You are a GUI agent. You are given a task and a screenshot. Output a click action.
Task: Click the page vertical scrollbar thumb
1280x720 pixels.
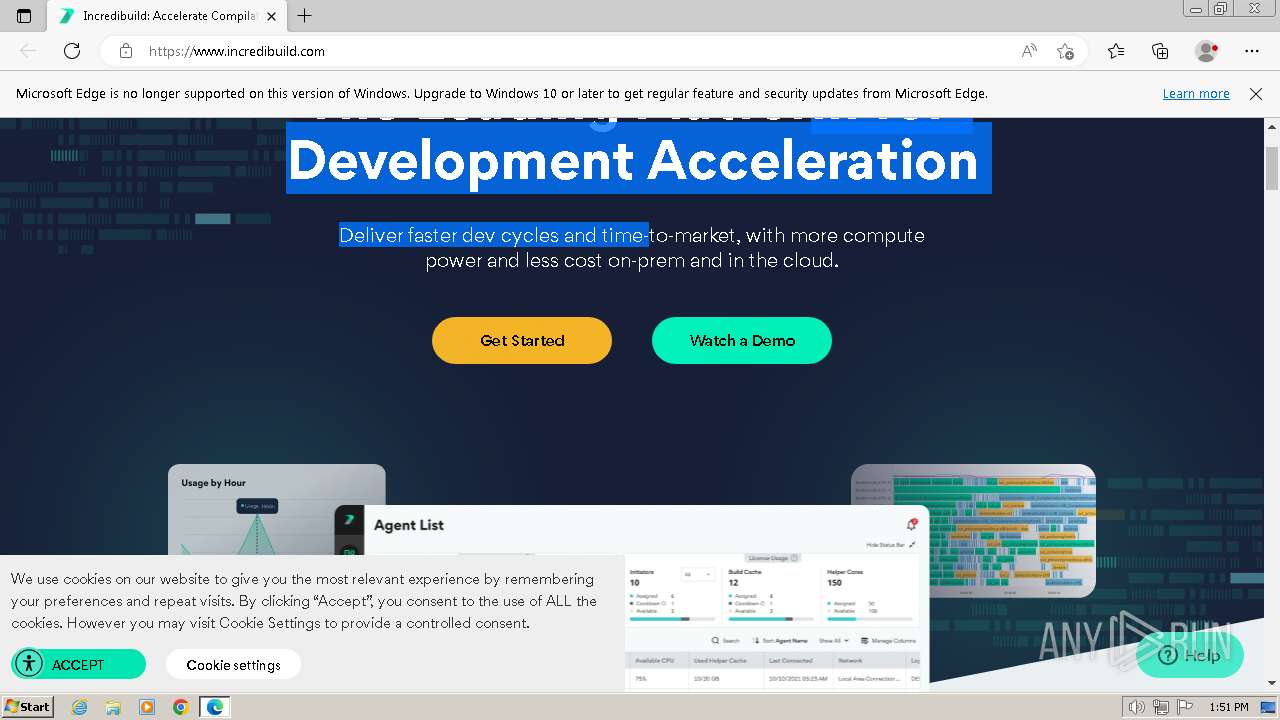click(x=1272, y=167)
